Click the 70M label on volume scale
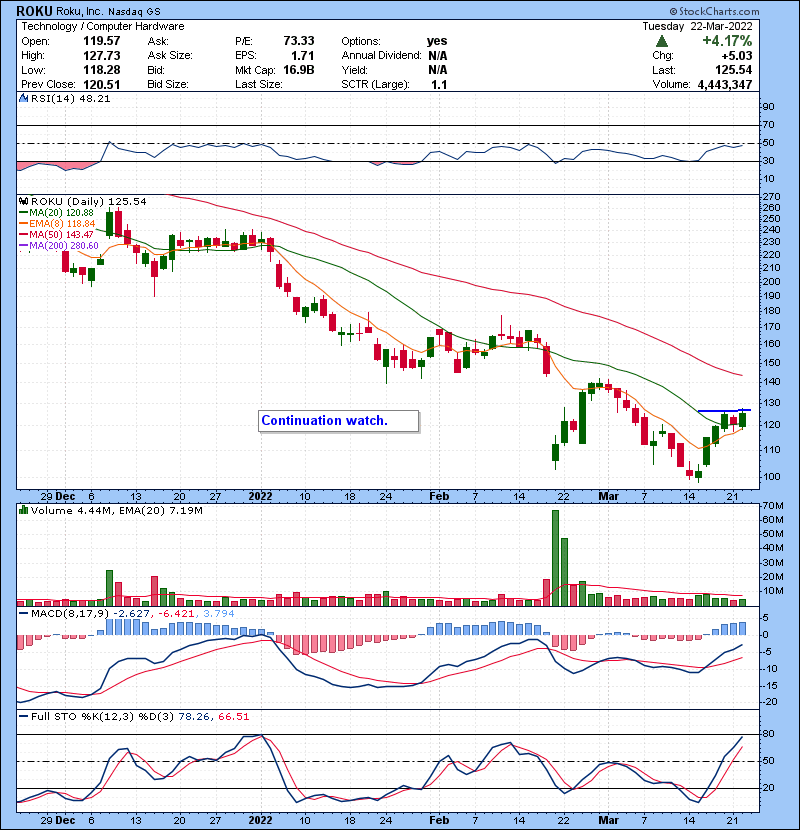 click(x=773, y=506)
